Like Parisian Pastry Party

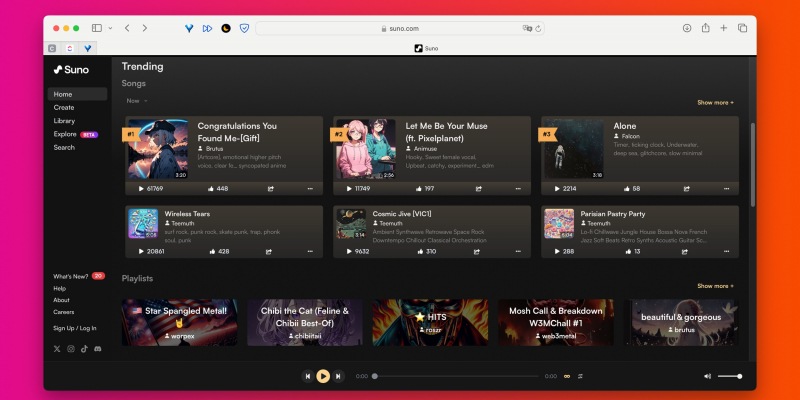pos(631,252)
